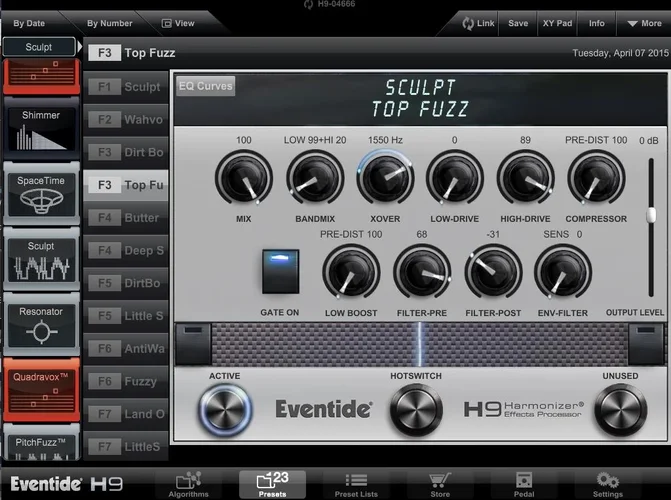671x500 pixels.
Task: Select the F1 Sculpt preset
Action: click(x=126, y=87)
